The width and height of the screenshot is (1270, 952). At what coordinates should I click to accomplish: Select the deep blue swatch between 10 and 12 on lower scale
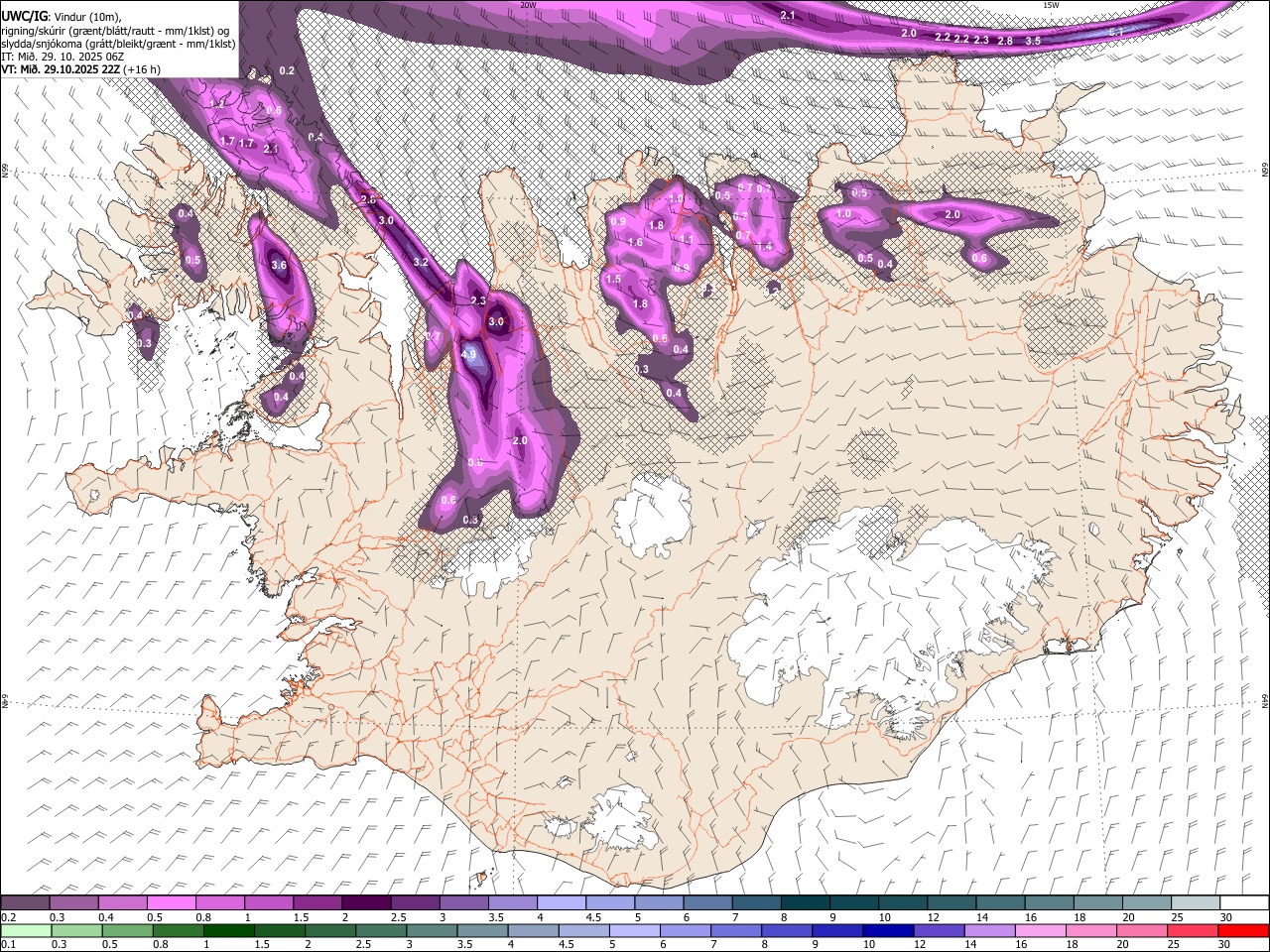[x=888, y=931]
